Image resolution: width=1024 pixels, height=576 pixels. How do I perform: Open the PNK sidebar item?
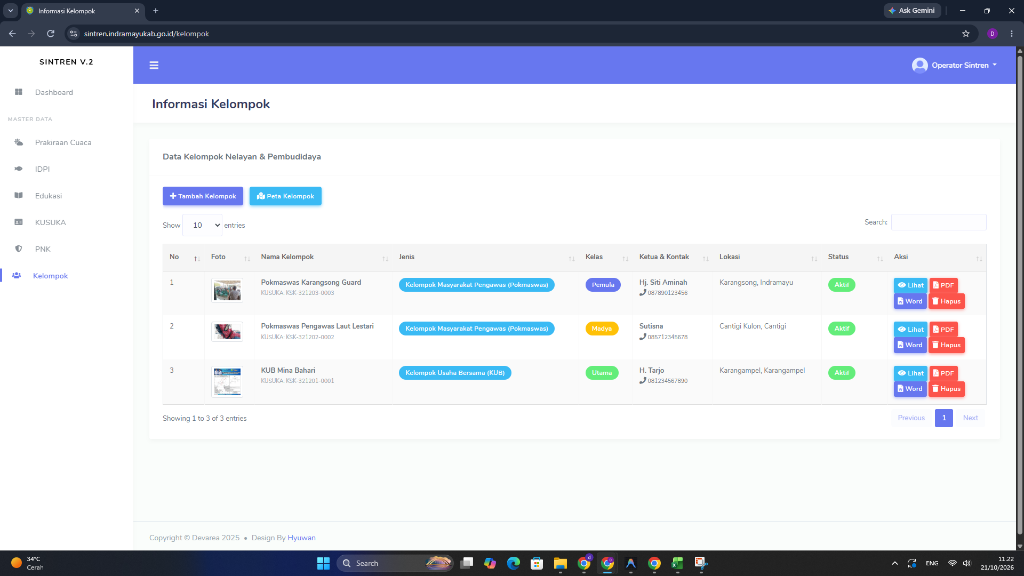pos(42,249)
